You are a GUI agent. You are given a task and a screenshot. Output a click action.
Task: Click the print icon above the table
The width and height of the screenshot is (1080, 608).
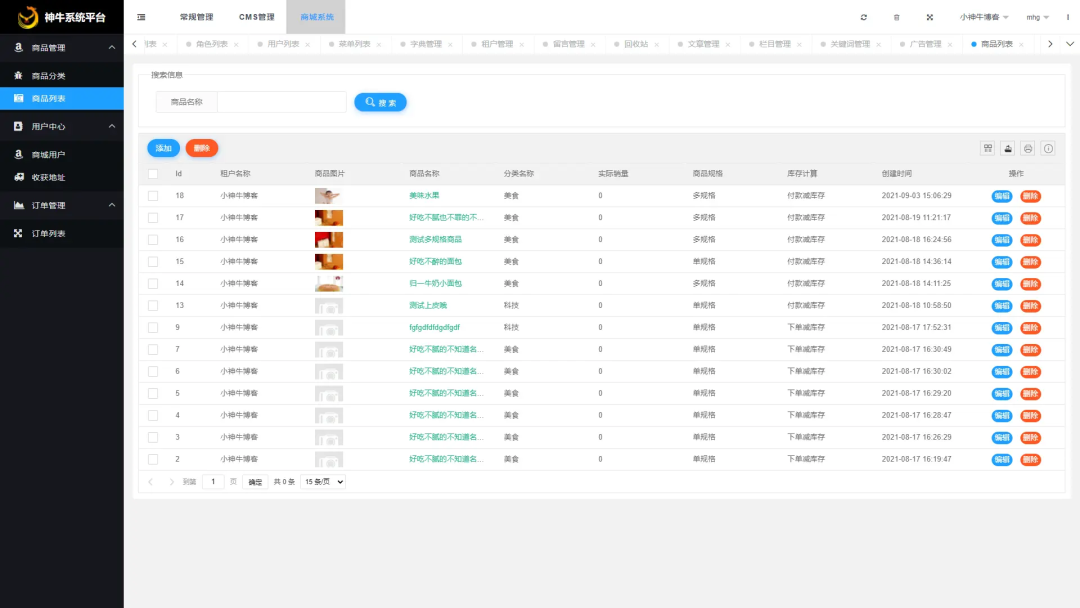tap(1027, 148)
